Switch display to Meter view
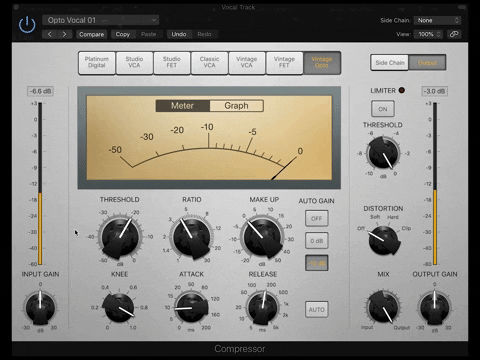This screenshot has height=360, width=480. pos(182,106)
